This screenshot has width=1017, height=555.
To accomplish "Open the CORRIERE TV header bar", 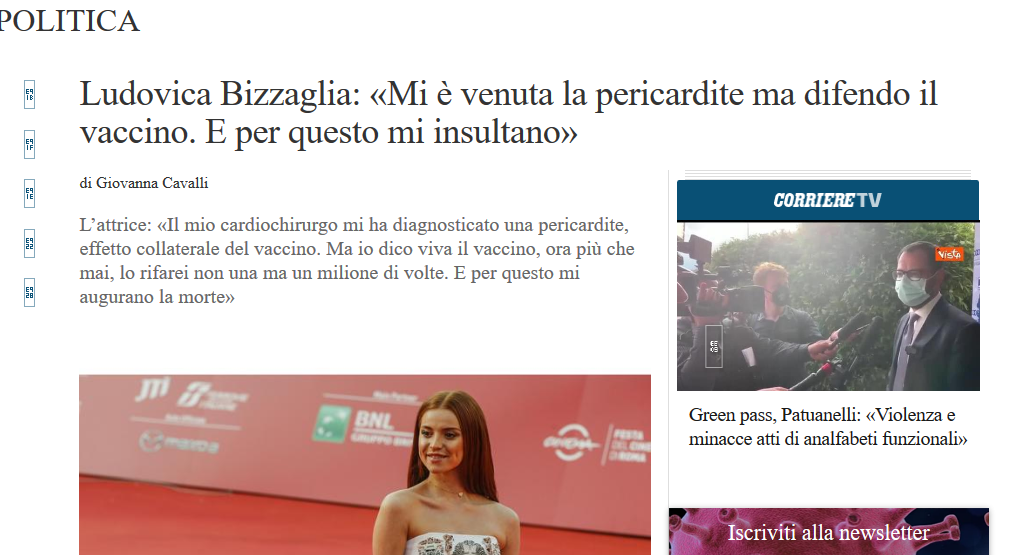I will (x=828, y=200).
